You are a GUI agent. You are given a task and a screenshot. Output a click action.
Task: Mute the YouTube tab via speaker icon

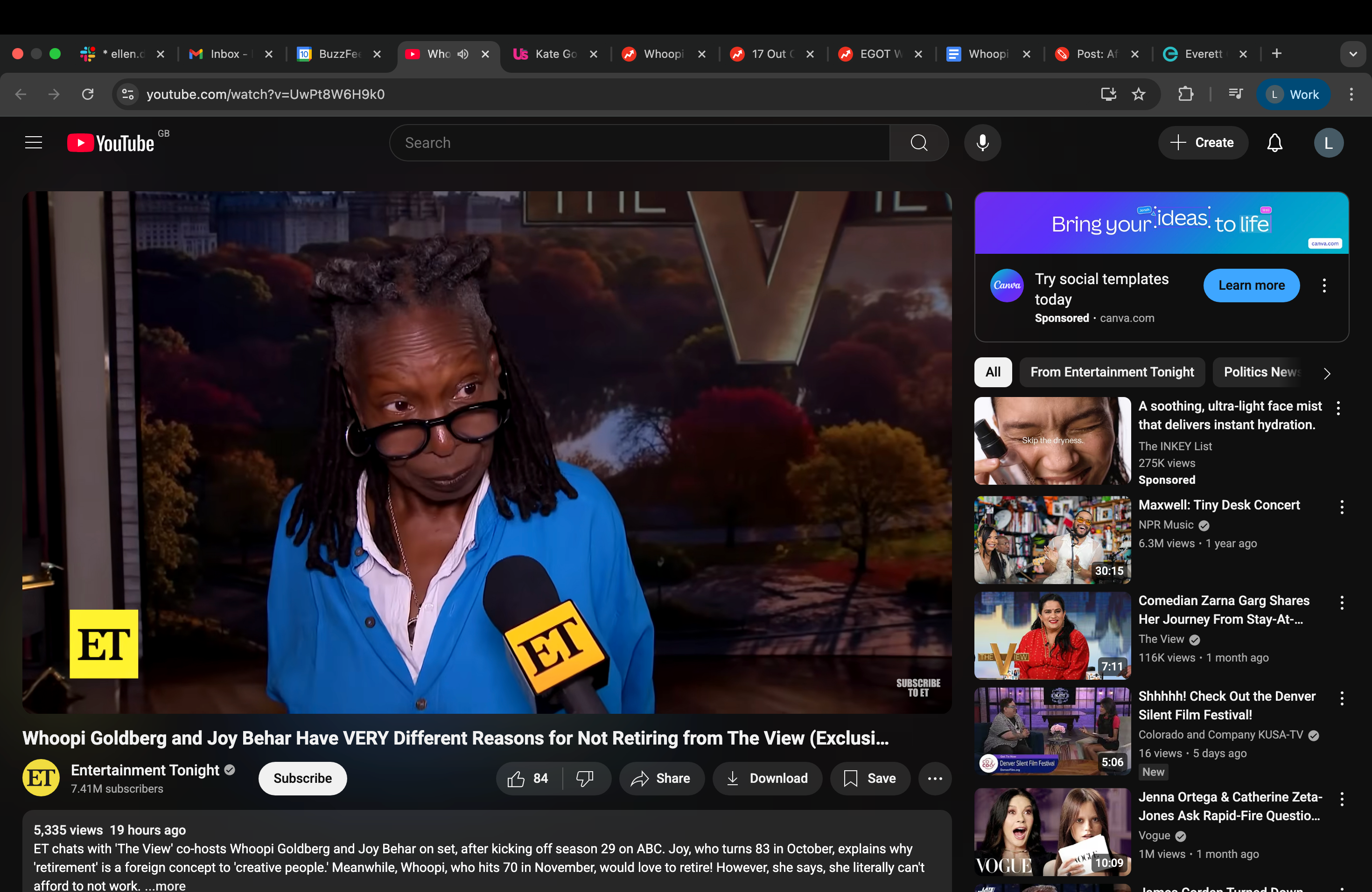coord(462,54)
